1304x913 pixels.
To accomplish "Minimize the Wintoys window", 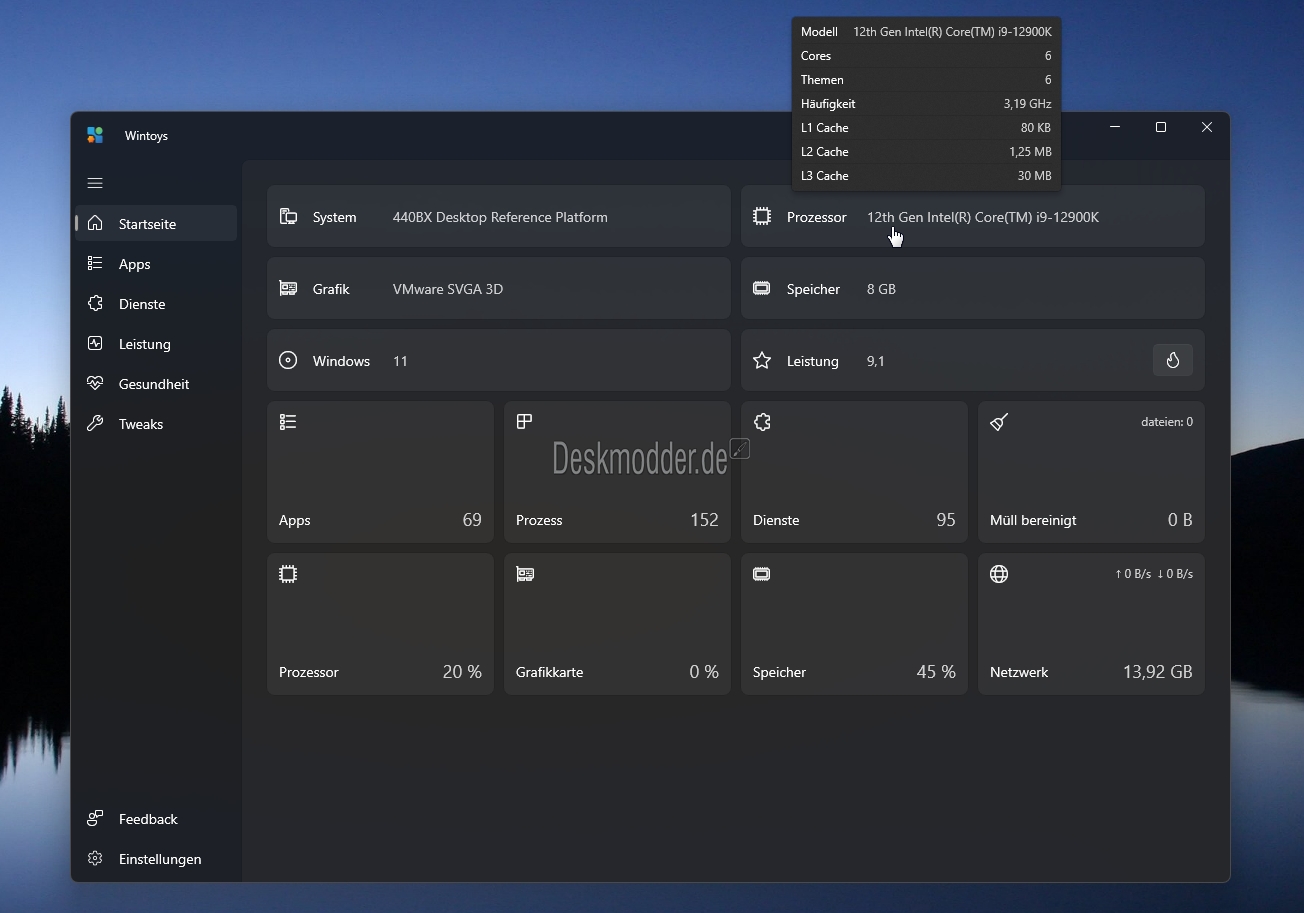I will pos(1115,127).
